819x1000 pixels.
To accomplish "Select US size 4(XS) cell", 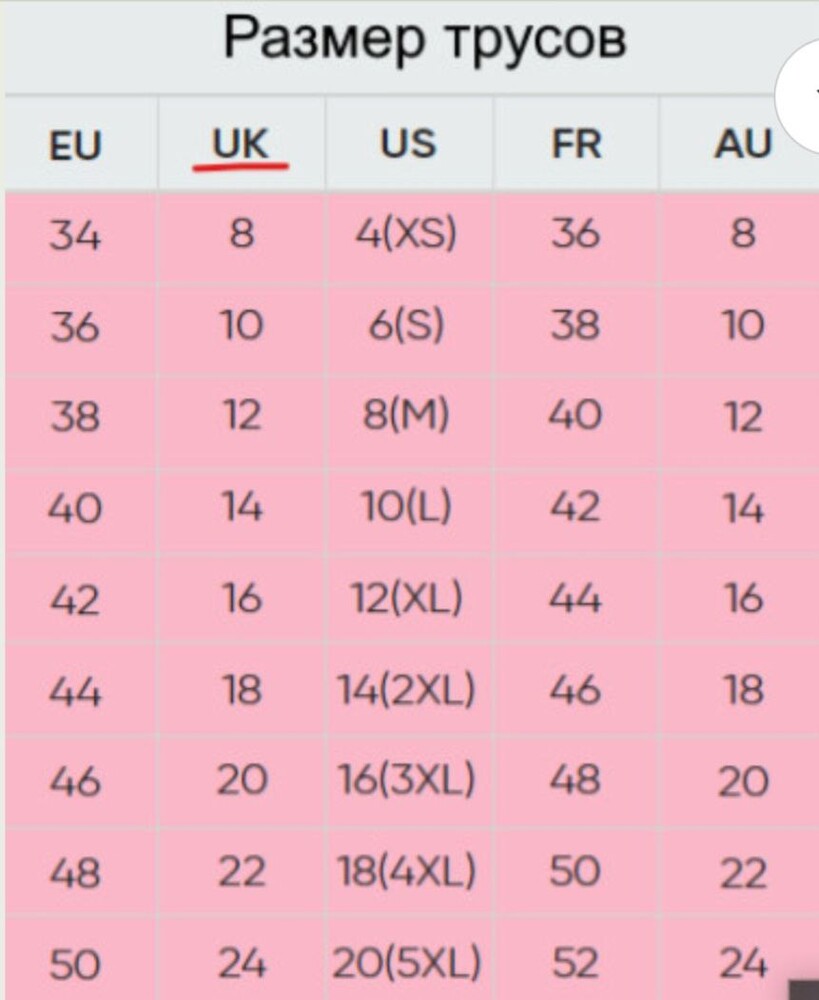I will (x=408, y=234).
